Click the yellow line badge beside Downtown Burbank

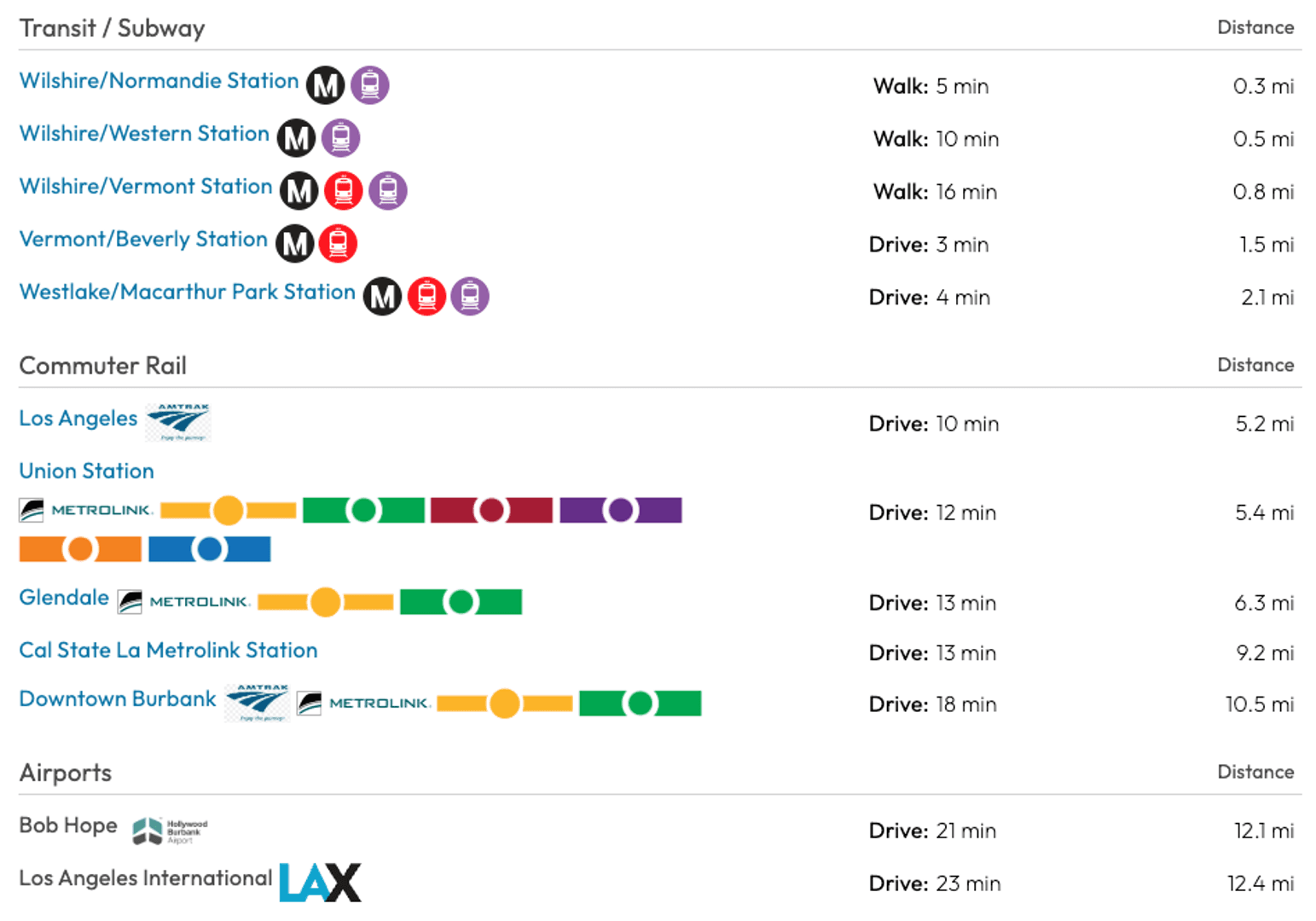click(x=505, y=704)
